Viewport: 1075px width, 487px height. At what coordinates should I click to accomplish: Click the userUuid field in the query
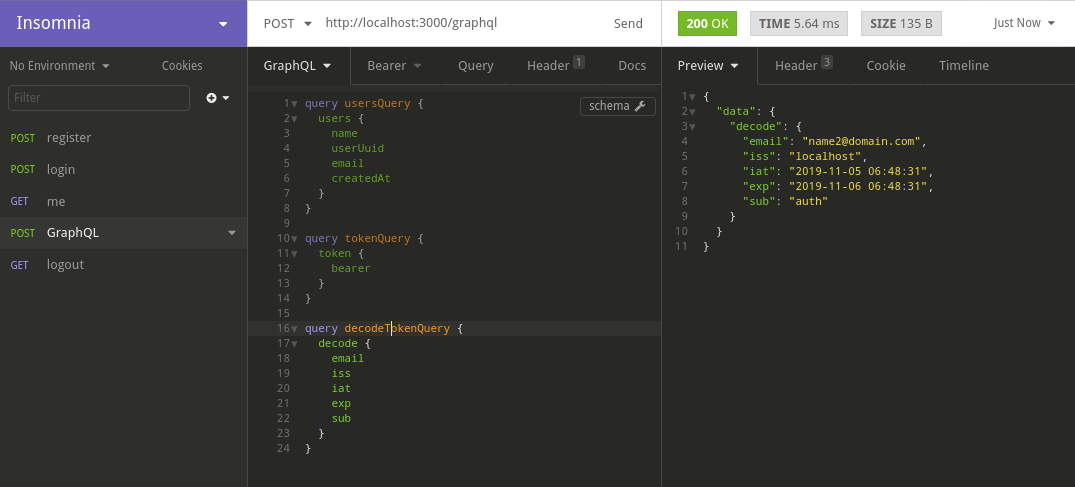pyautogui.click(x=358, y=148)
